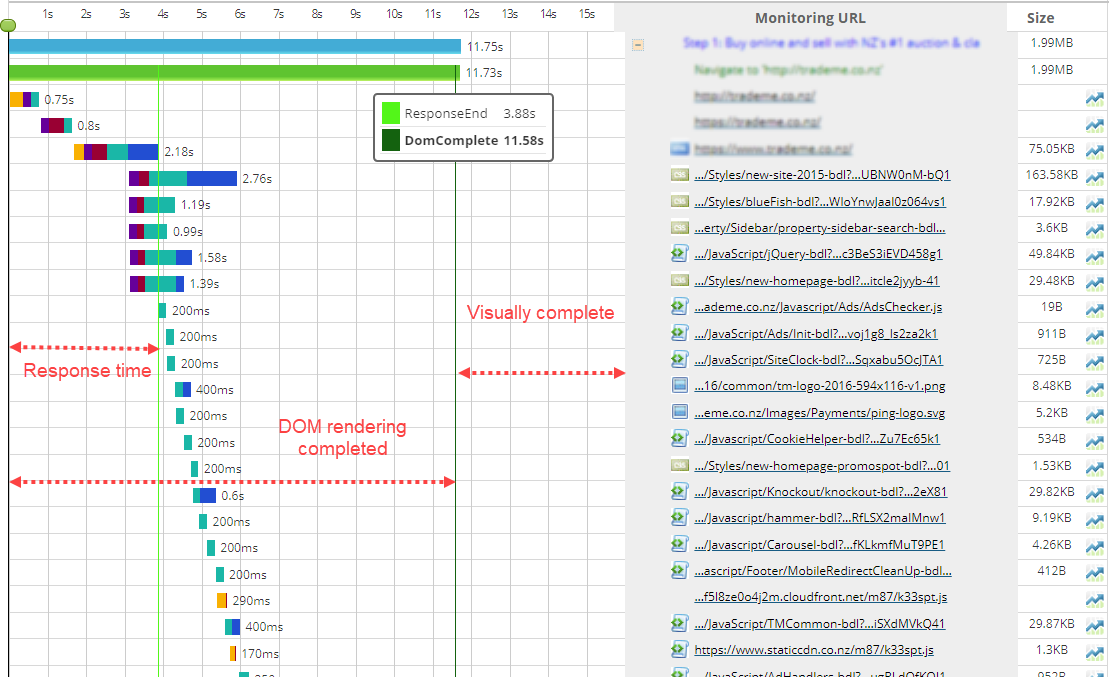
Task: Select the Size column header
Action: [1040, 18]
